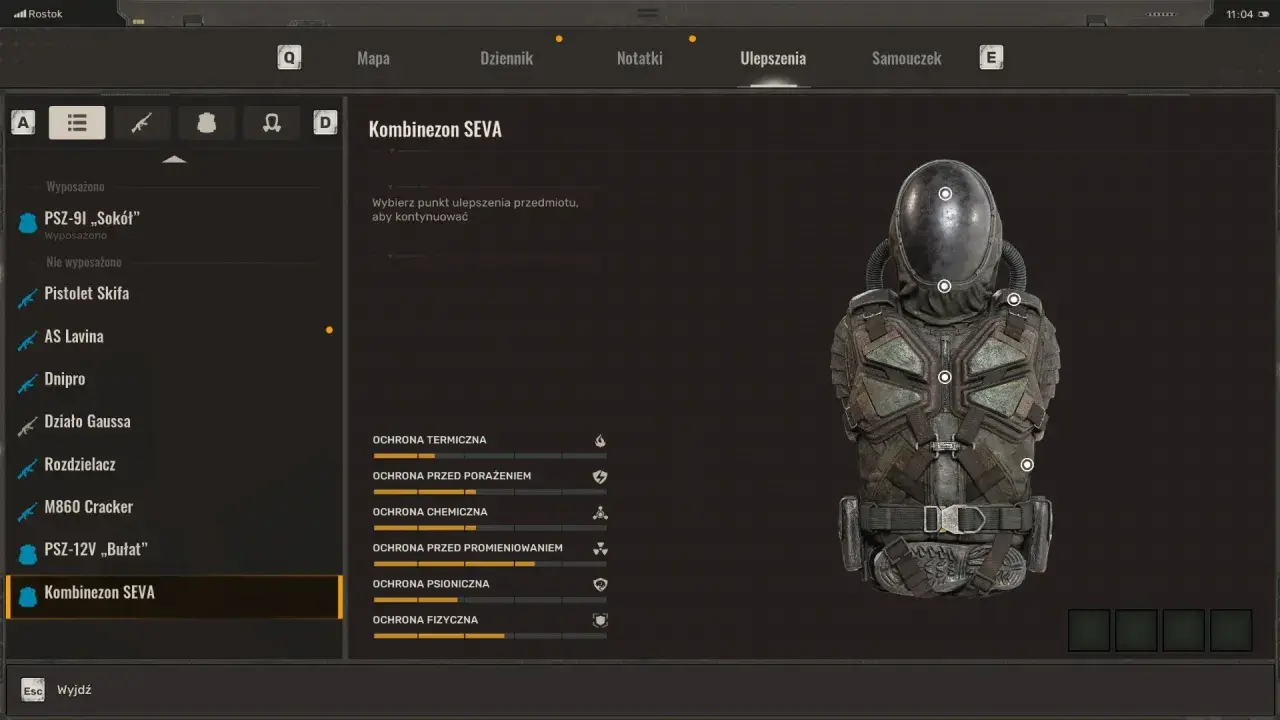This screenshot has width=1280, height=720.
Task: Select the upgrade point on helmet top
Action: 945,194
